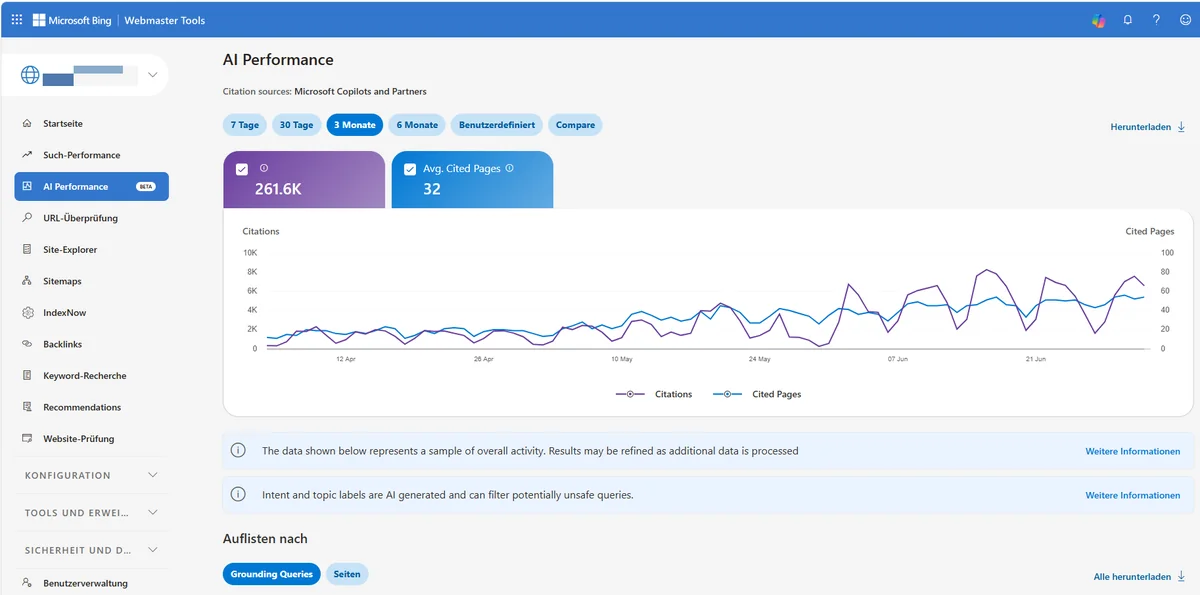
Task: Click the Sitemaps hierarchy icon
Action: coord(28,281)
